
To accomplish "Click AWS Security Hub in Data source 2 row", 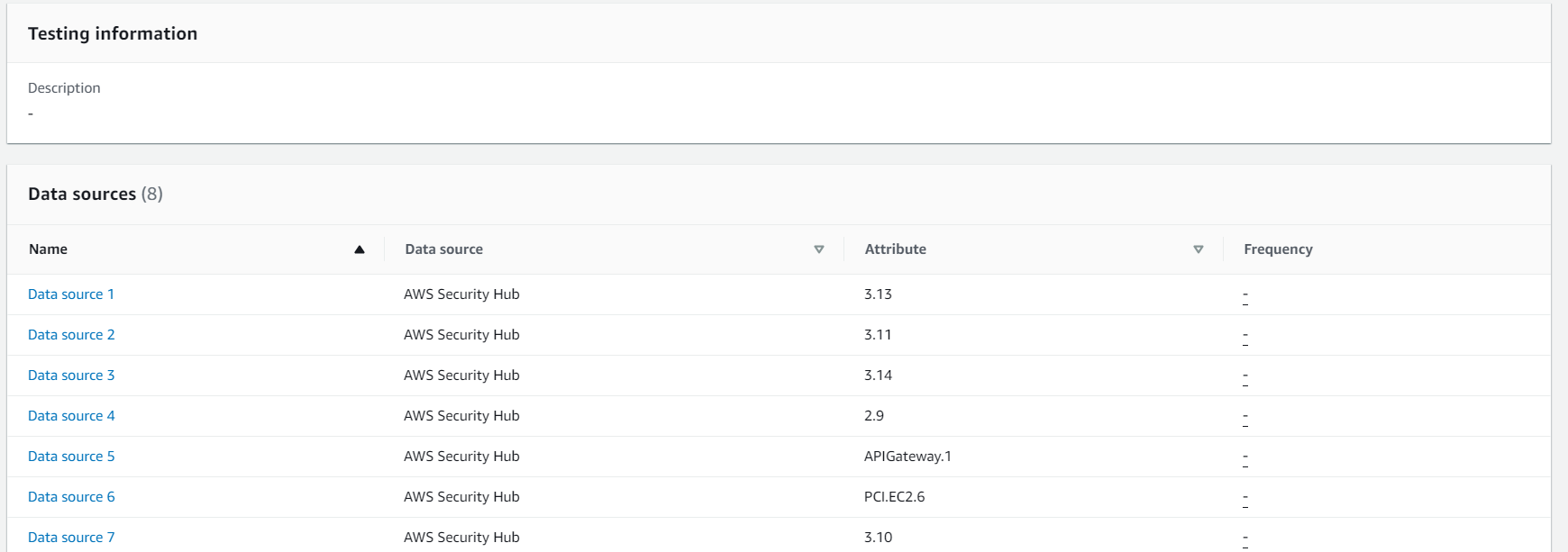I will coord(461,335).
